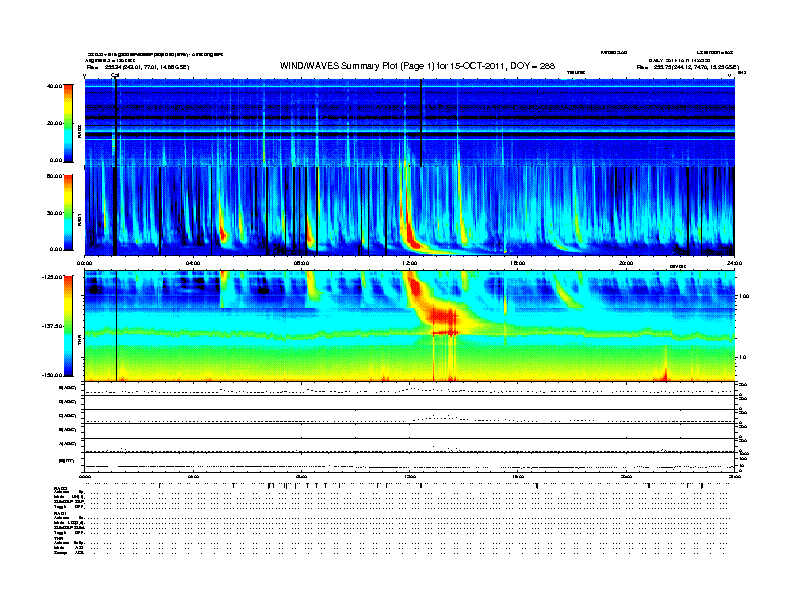Image resolution: width=792 pixels, height=612 pixels.
Task: Click 04:00 tick label below RAD1 spectrogram
Action: click(193, 263)
